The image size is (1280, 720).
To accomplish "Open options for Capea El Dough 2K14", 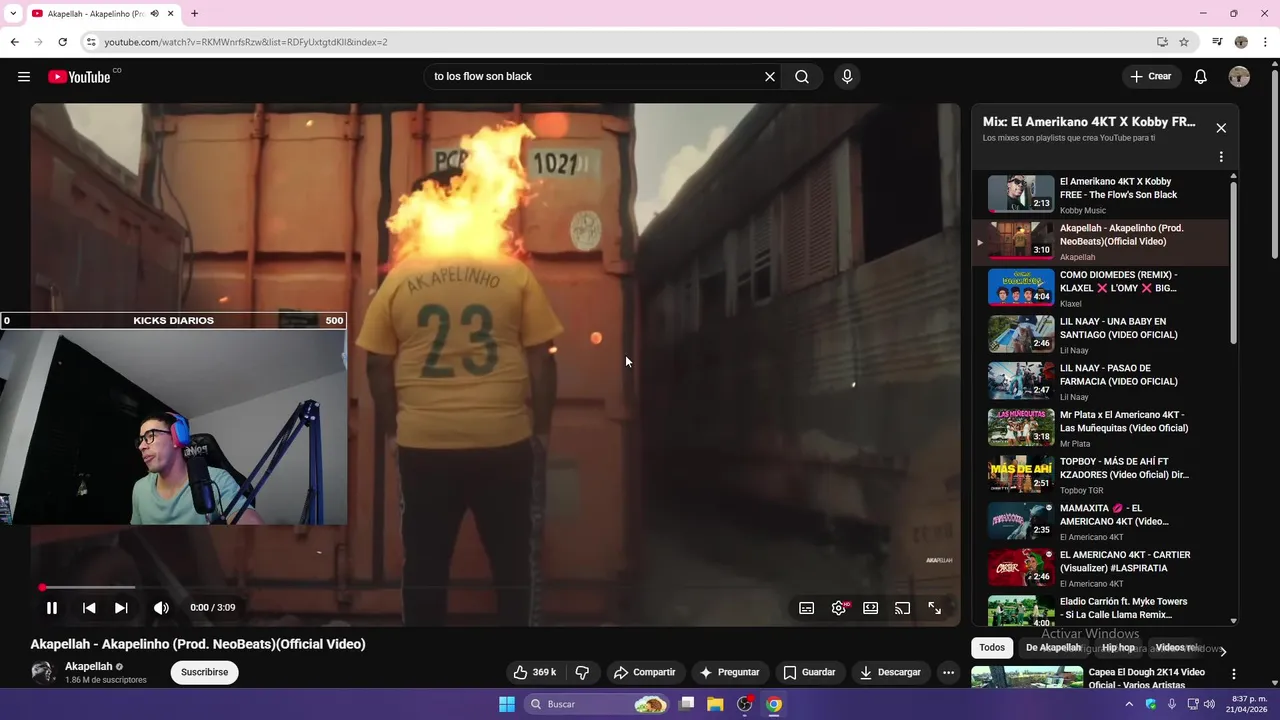I will [1233, 675].
